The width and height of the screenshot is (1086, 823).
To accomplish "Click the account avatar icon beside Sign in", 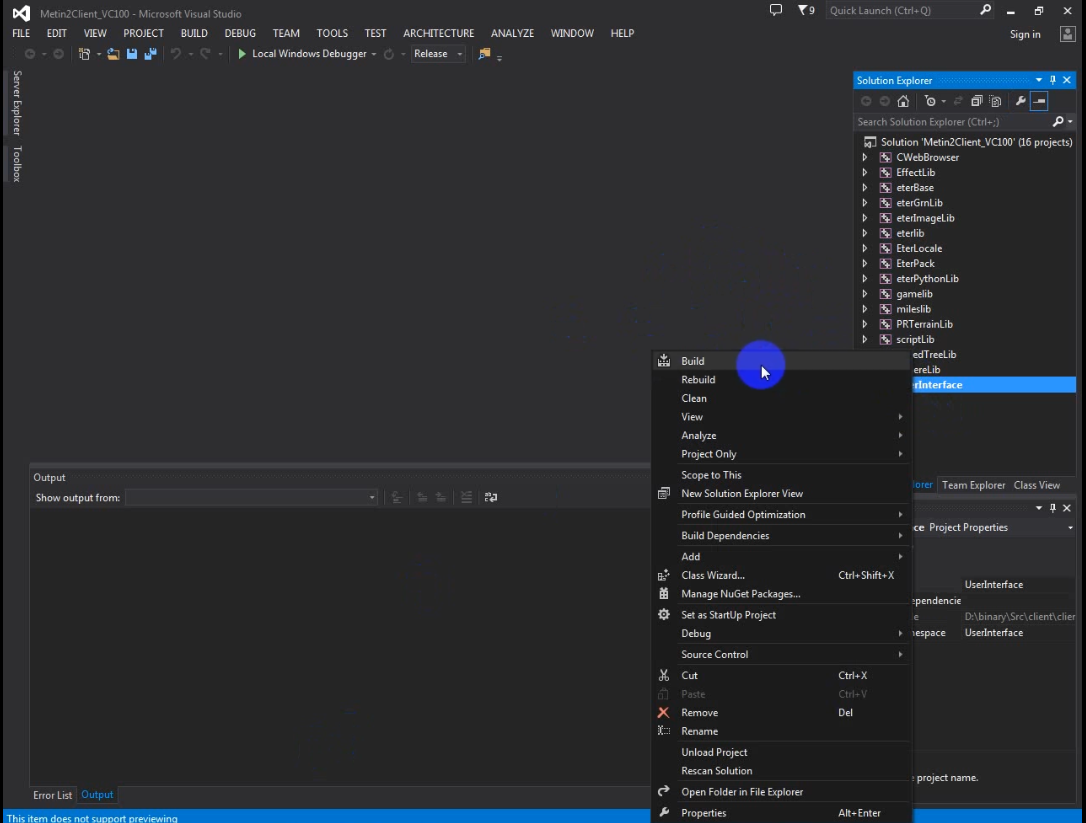I will [1067, 34].
